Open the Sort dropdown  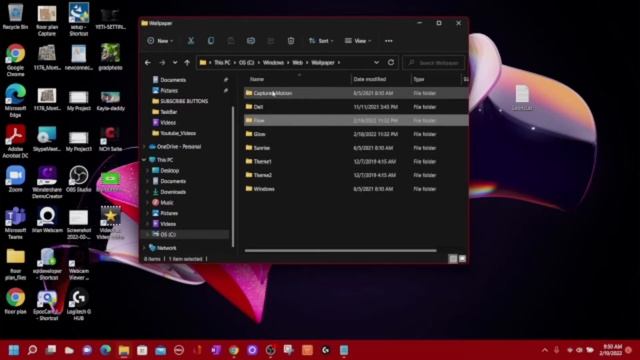pyautogui.click(x=321, y=41)
